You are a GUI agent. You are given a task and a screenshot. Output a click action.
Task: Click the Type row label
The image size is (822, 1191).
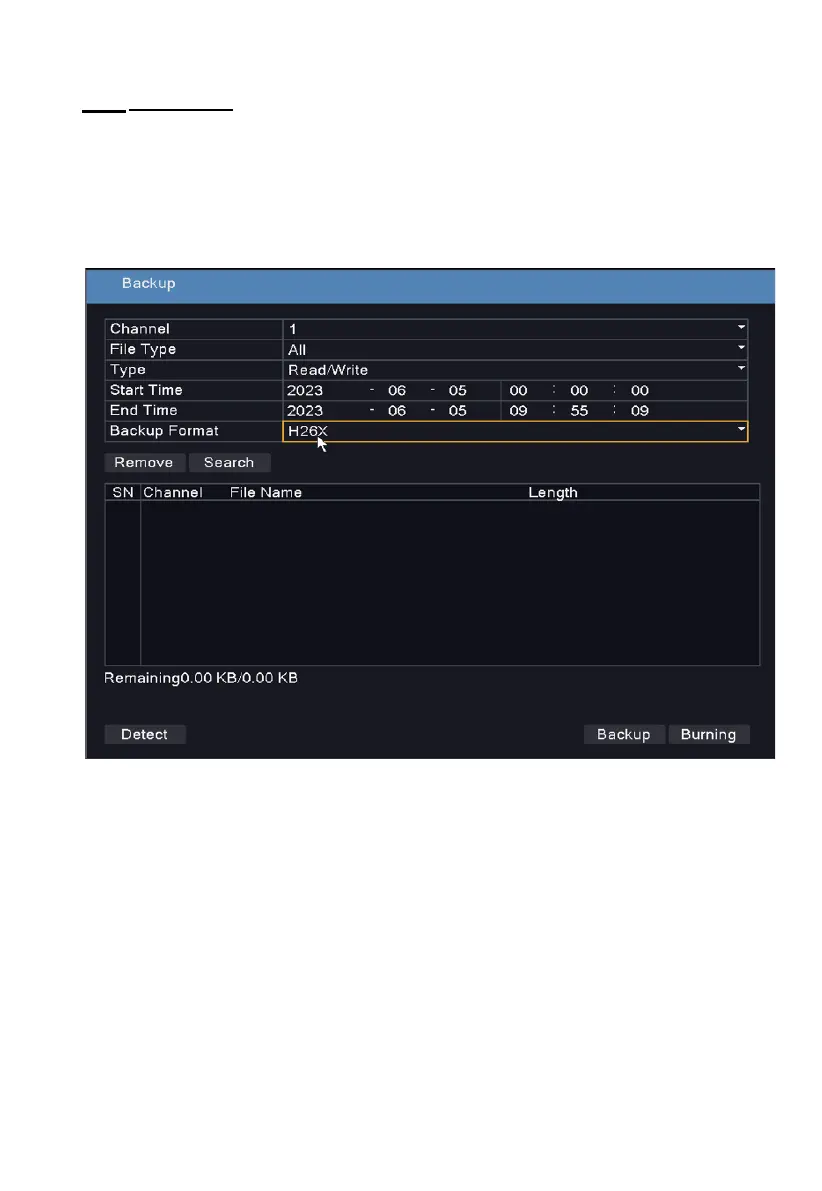coord(128,370)
